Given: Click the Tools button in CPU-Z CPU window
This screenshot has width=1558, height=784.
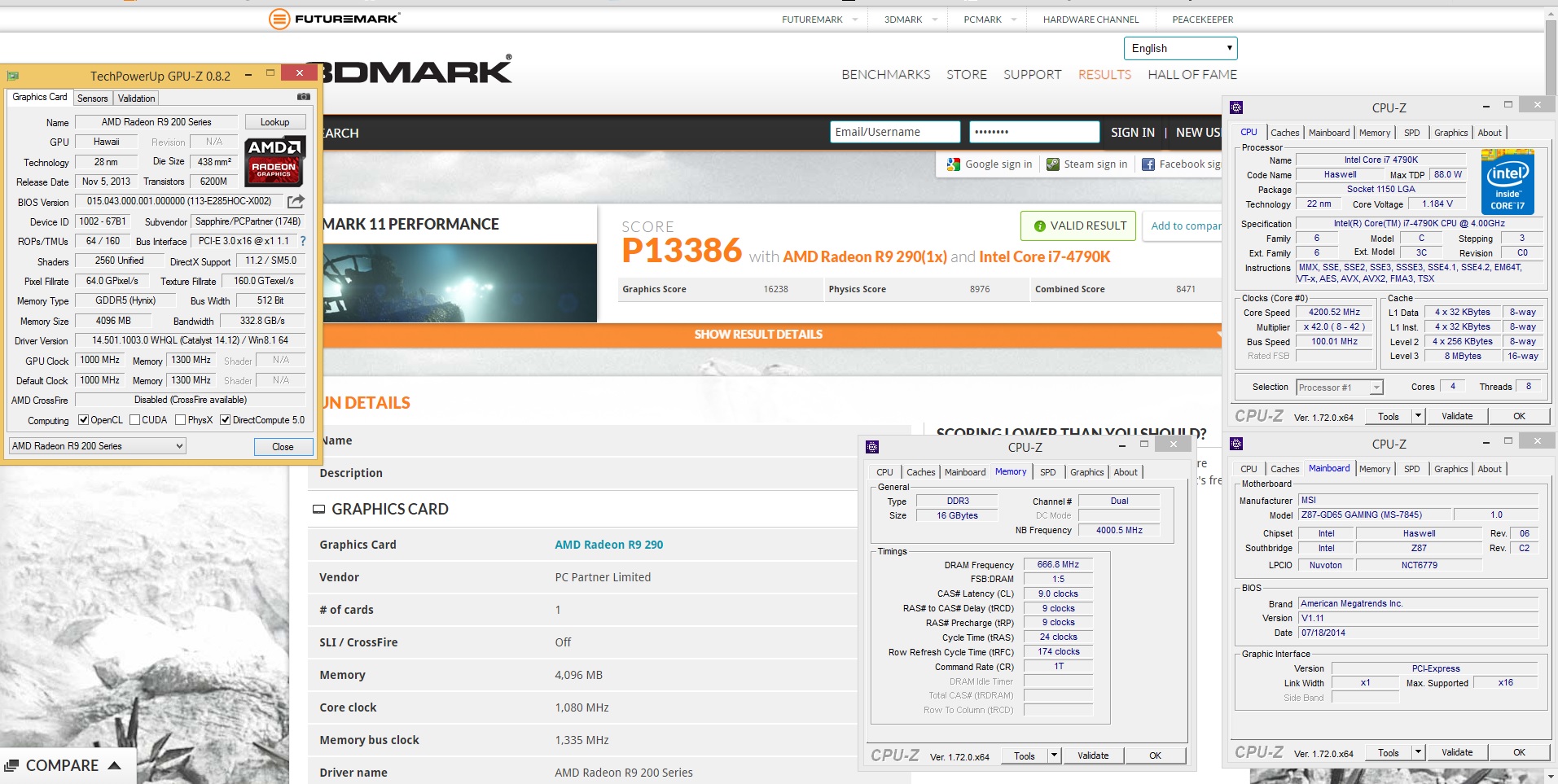Looking at the screenshot, I should click(x=1389, y=416).
